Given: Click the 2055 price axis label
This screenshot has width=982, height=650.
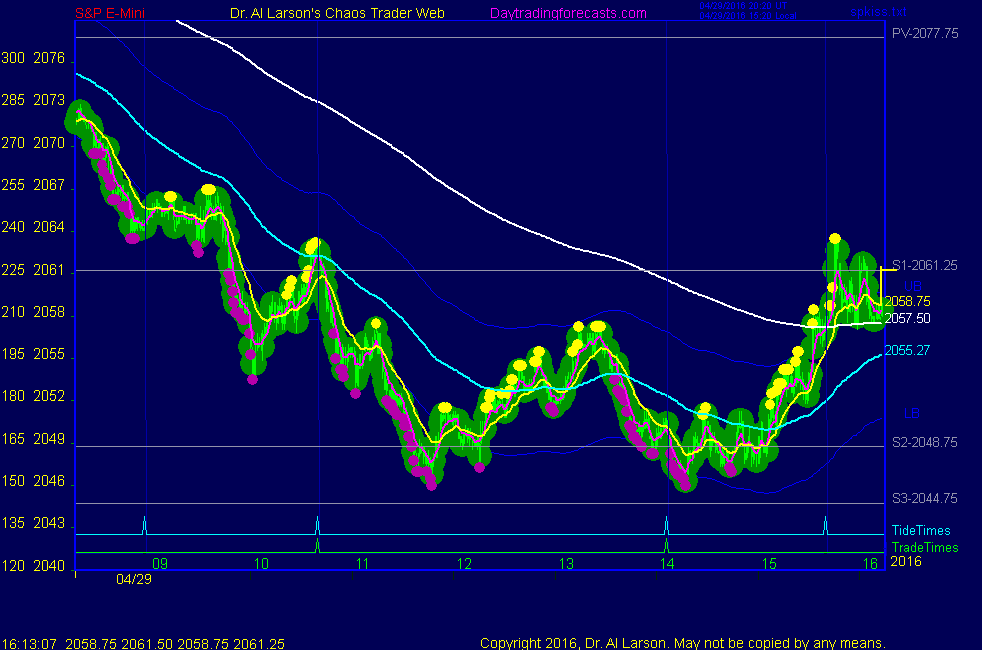Looking at the screenshot, I should point(49,354).
